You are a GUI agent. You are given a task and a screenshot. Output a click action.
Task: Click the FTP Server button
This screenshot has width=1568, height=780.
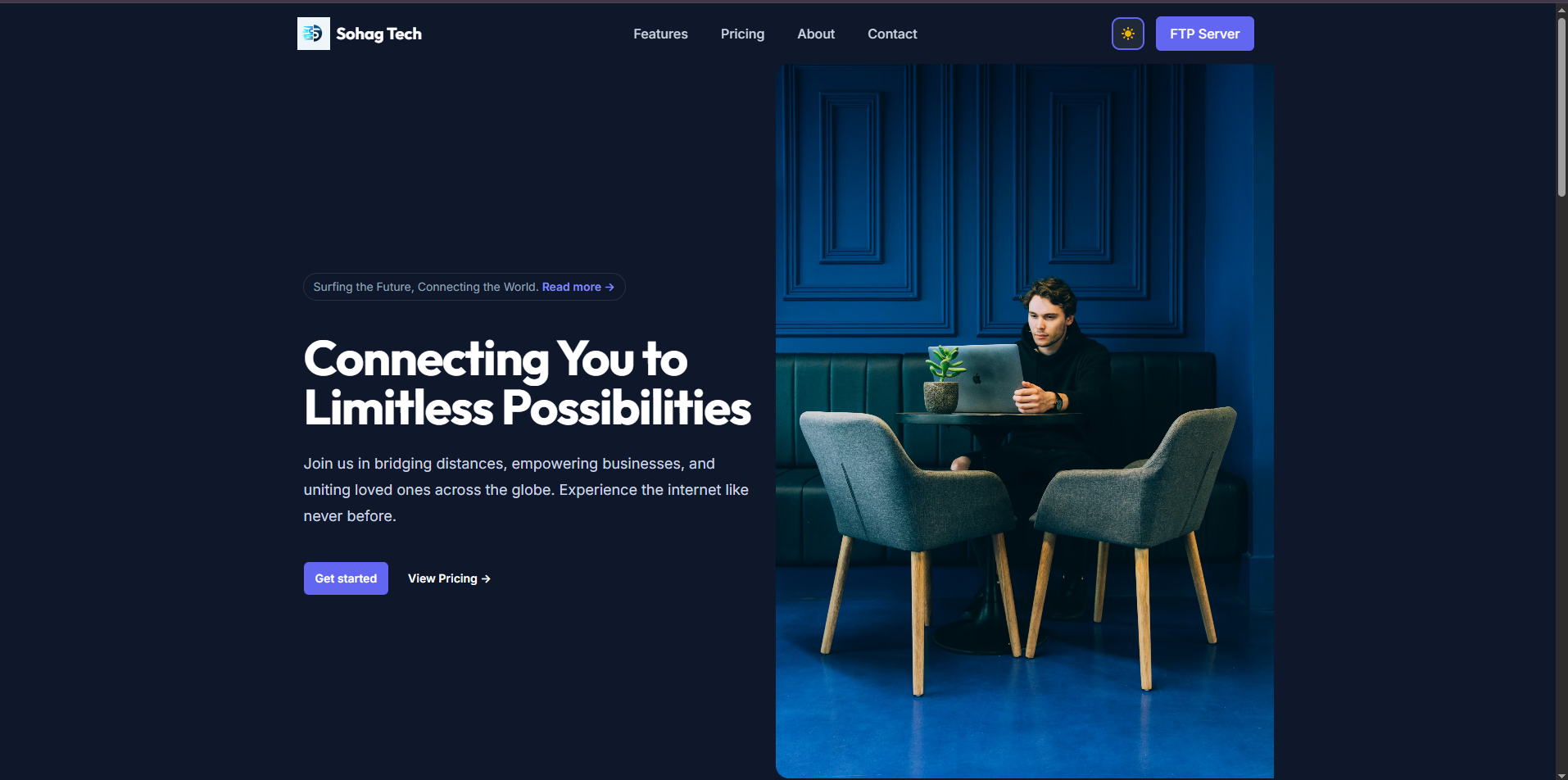pos(1204,34)
